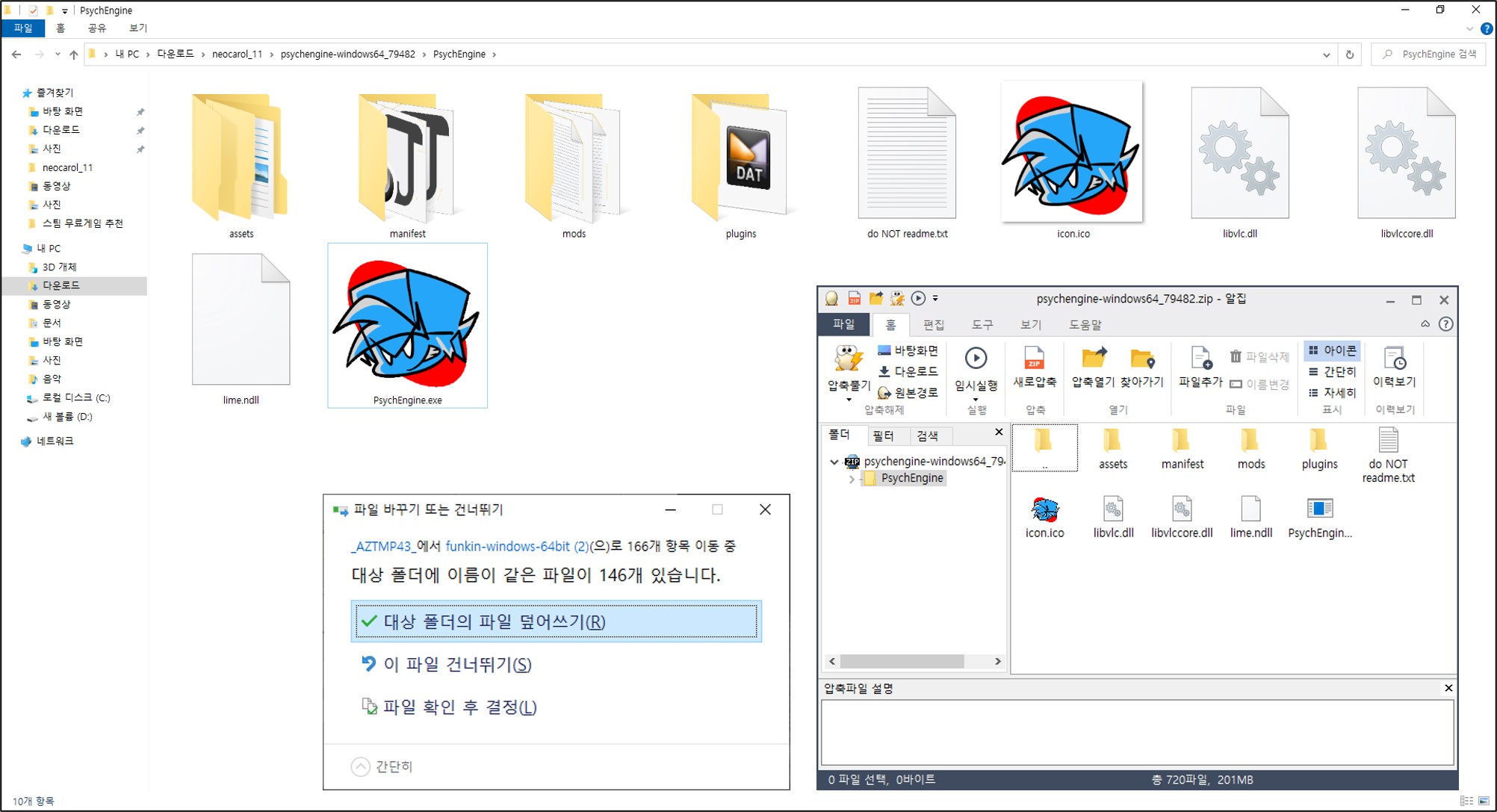Image resolution: width=1497 pixels, height=812 pixels.
Task: Switch to 자세히 details view mode
Action: [x=1332, y=392]
